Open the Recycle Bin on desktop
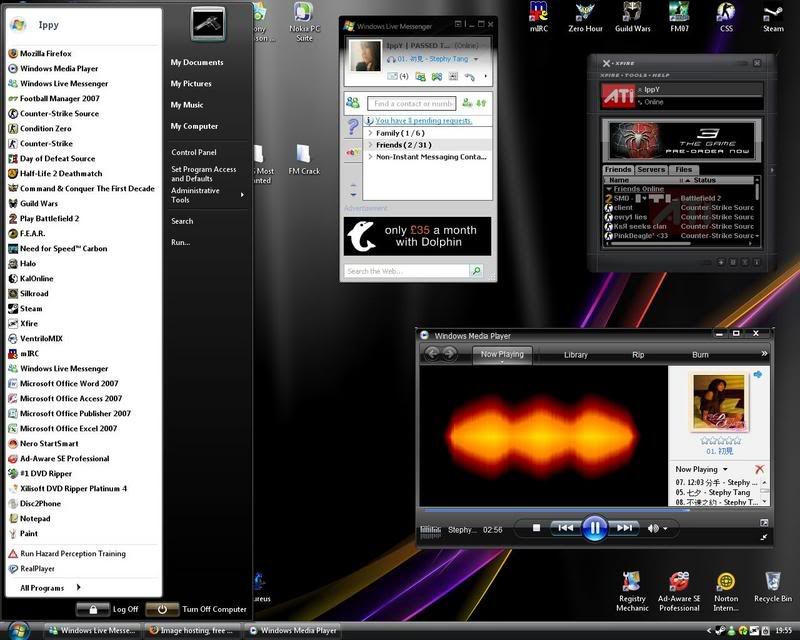Image resolution: width=800 pixels, height=640 pixels. (773, 587)
